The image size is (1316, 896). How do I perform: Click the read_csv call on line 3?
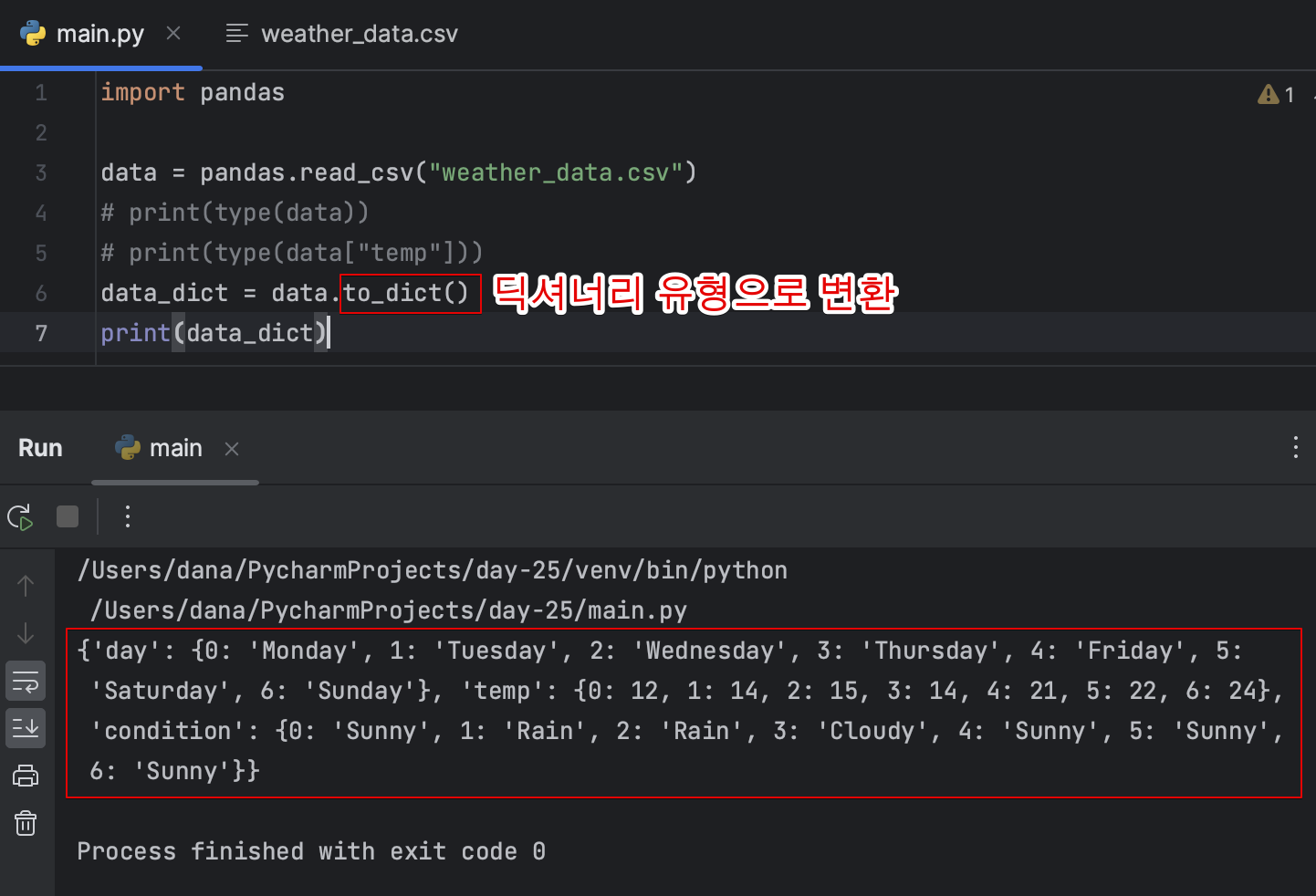click(x=356, y=172)
